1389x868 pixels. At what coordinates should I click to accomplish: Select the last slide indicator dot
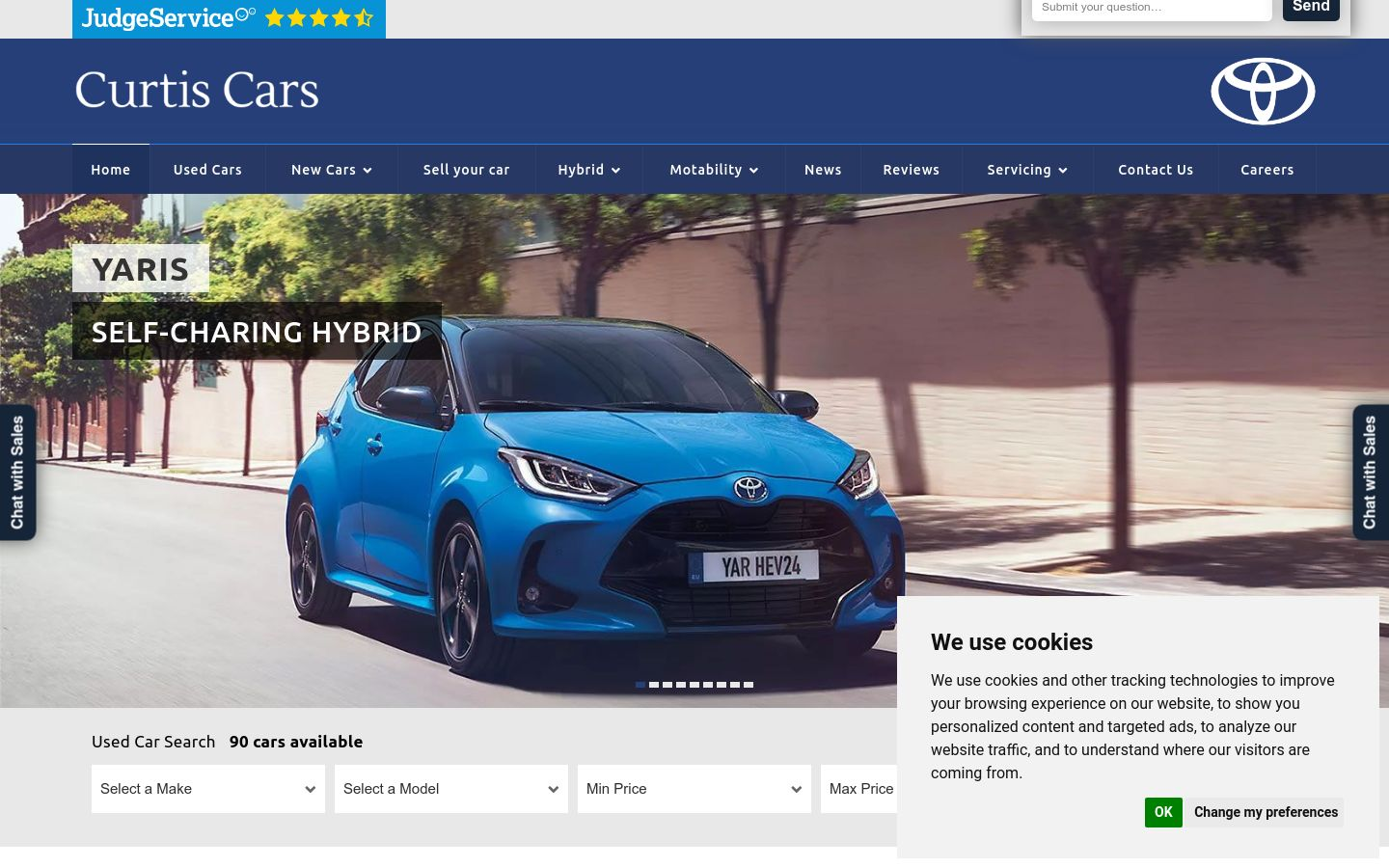pyautogui.click(x=749, y=685)
